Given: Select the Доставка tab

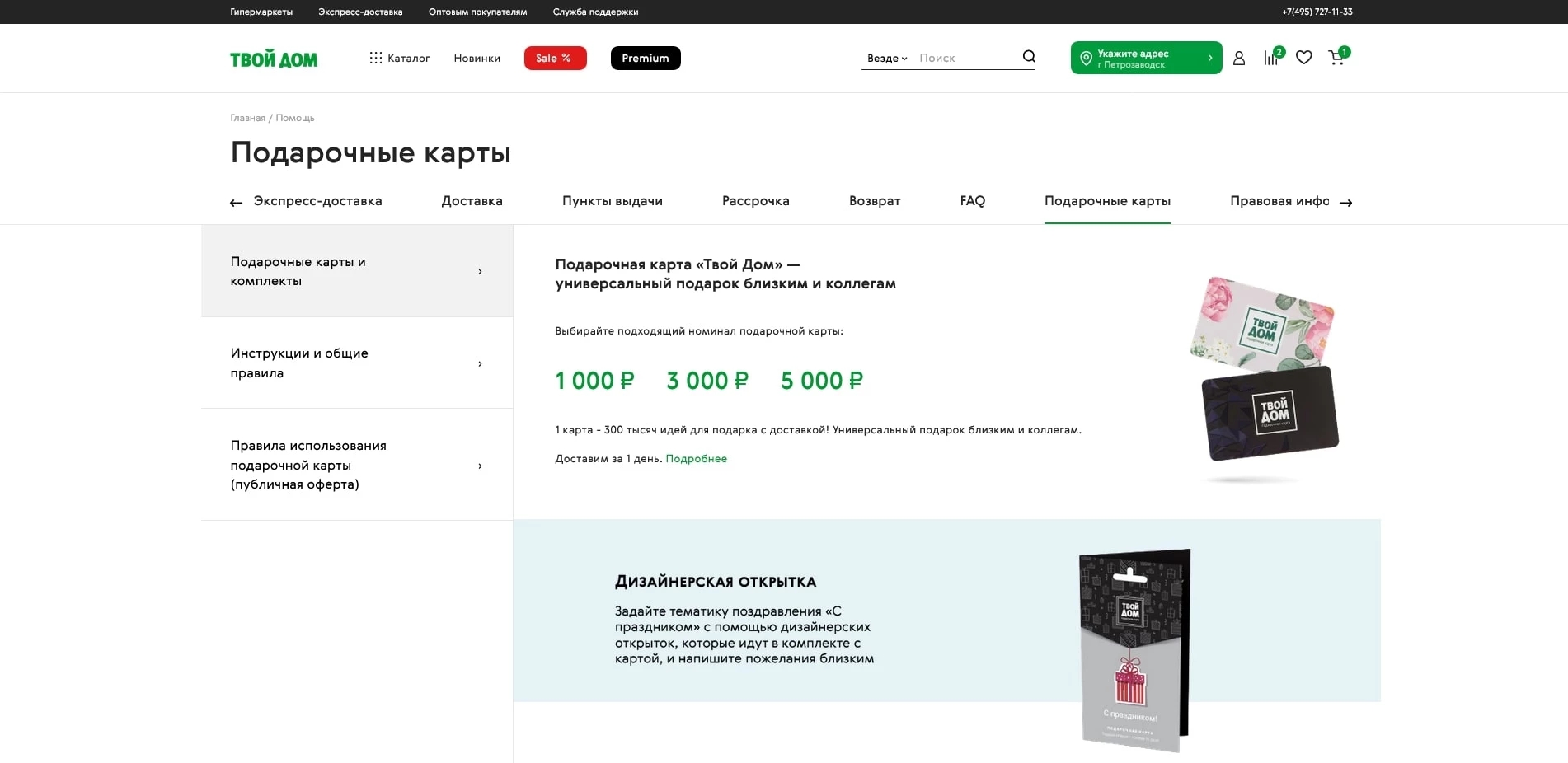Looking at the screenshot, I should click(x=472, y=201).
